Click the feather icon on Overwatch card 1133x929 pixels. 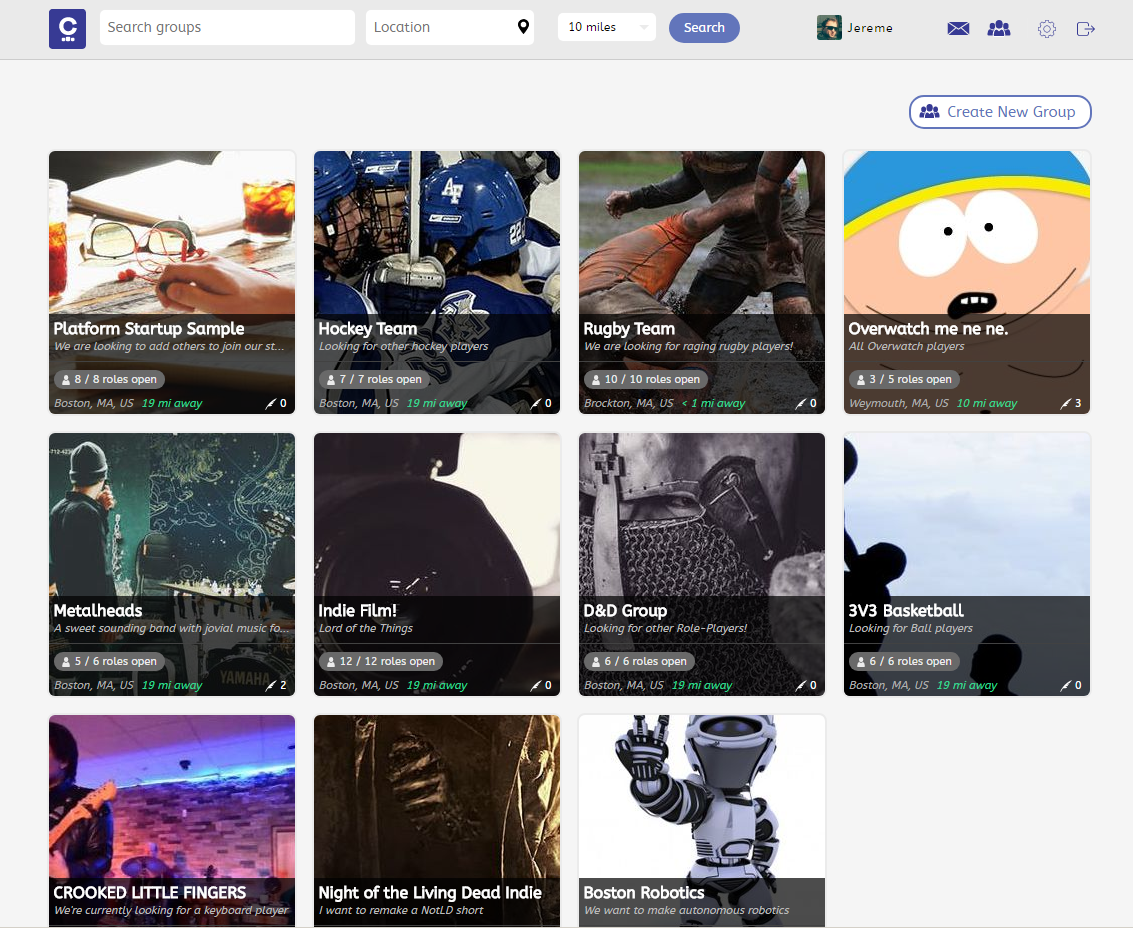(x=1065, y=403)
